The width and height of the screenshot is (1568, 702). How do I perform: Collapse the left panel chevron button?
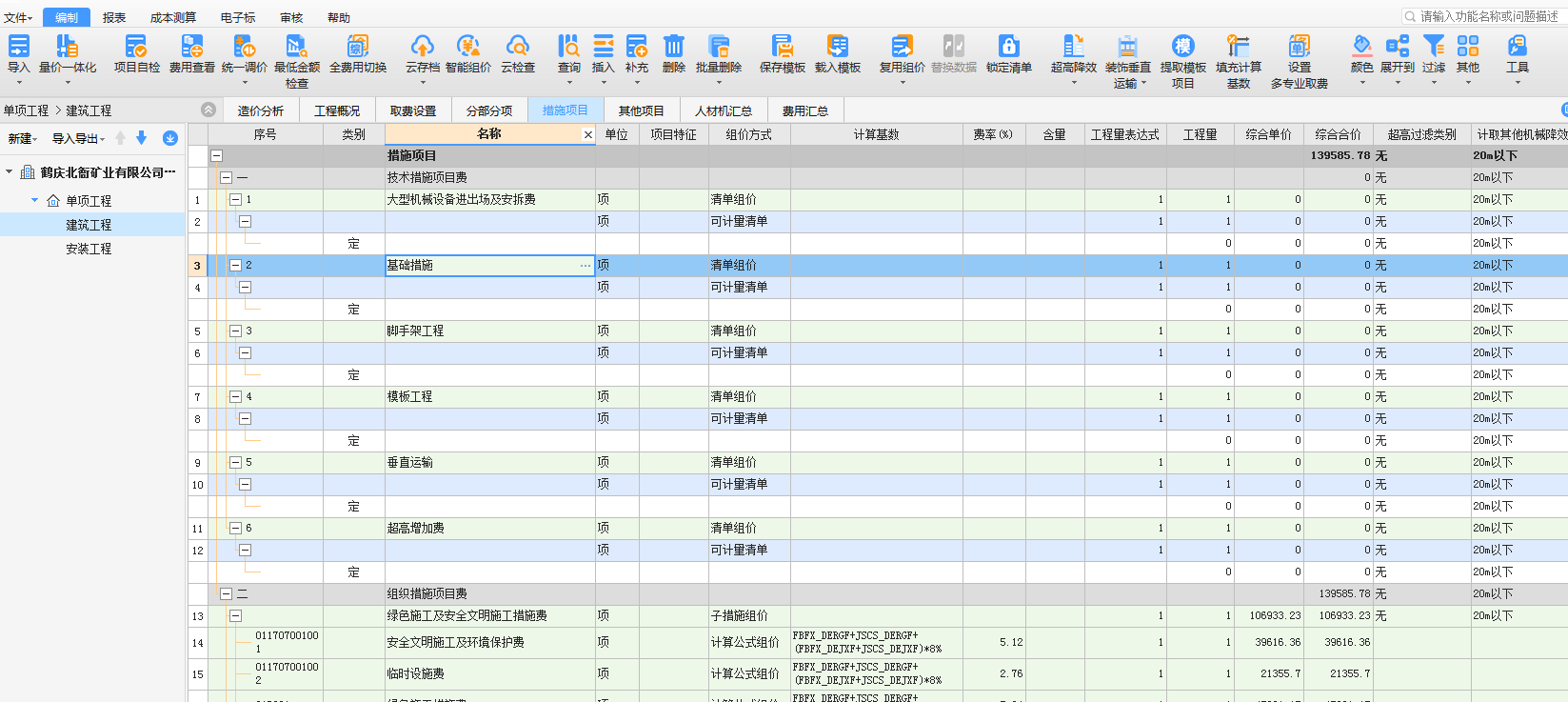click(208, 110)
